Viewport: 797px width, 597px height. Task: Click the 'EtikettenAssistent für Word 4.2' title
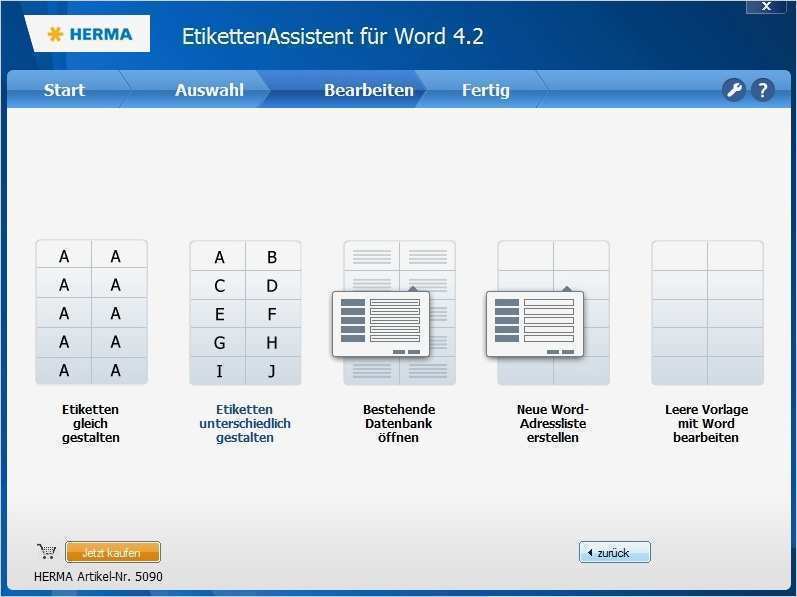[x=333, y=36]
